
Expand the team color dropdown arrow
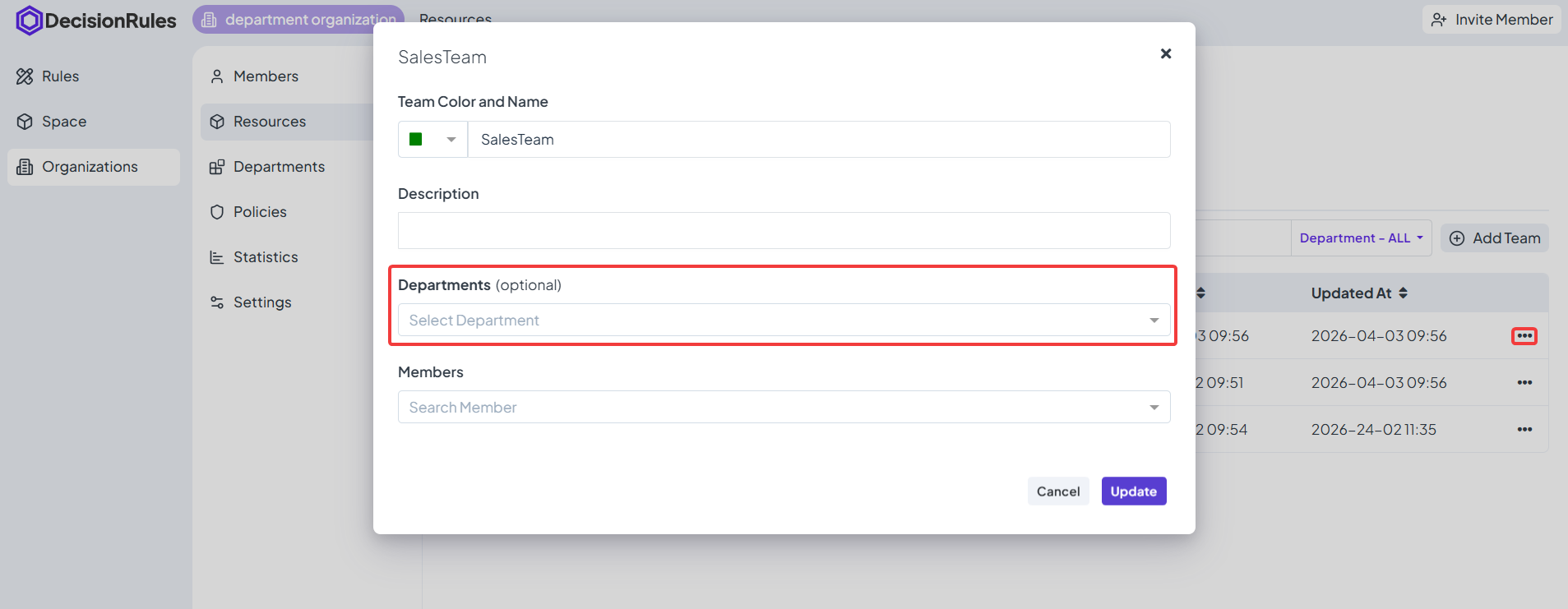[451, 140]
